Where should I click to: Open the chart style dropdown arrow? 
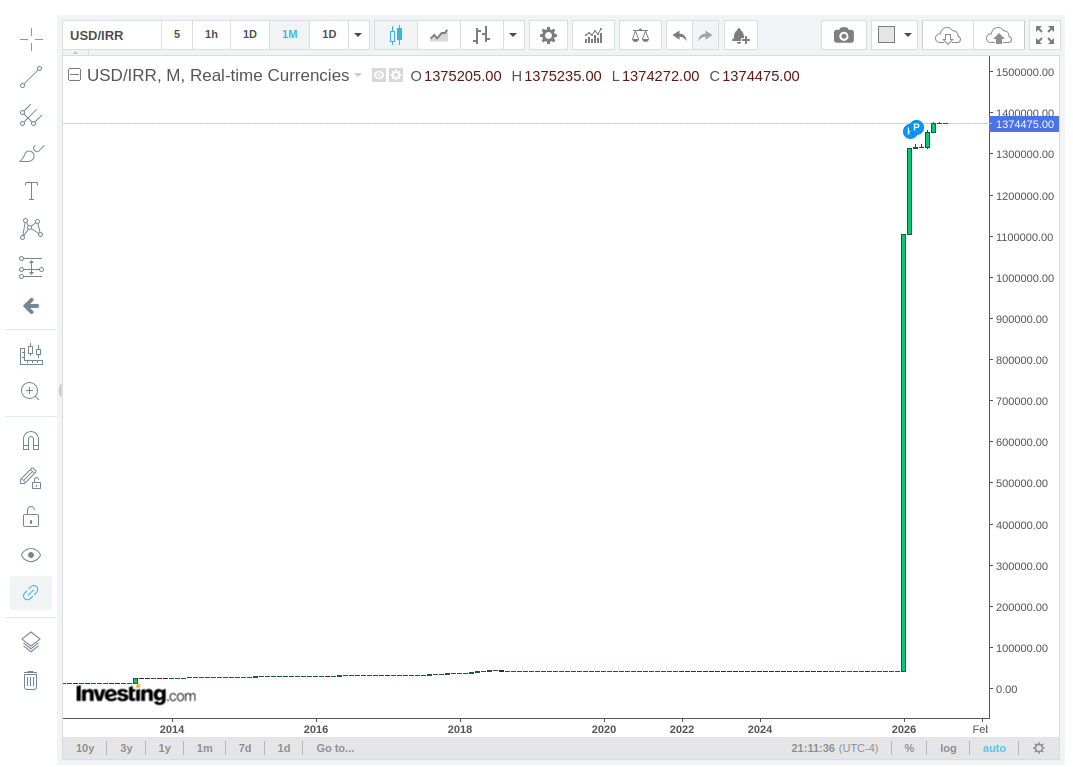click(513, 35)
